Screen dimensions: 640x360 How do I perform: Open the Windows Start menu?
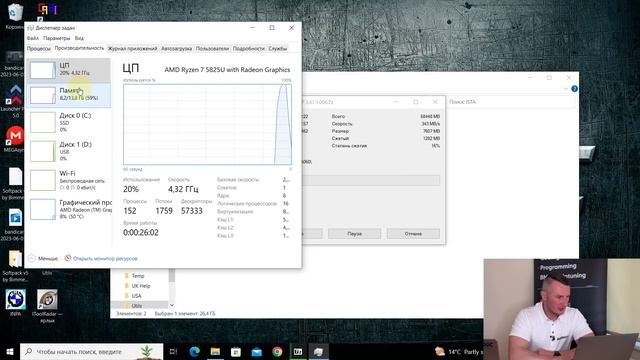pos(10,351)
